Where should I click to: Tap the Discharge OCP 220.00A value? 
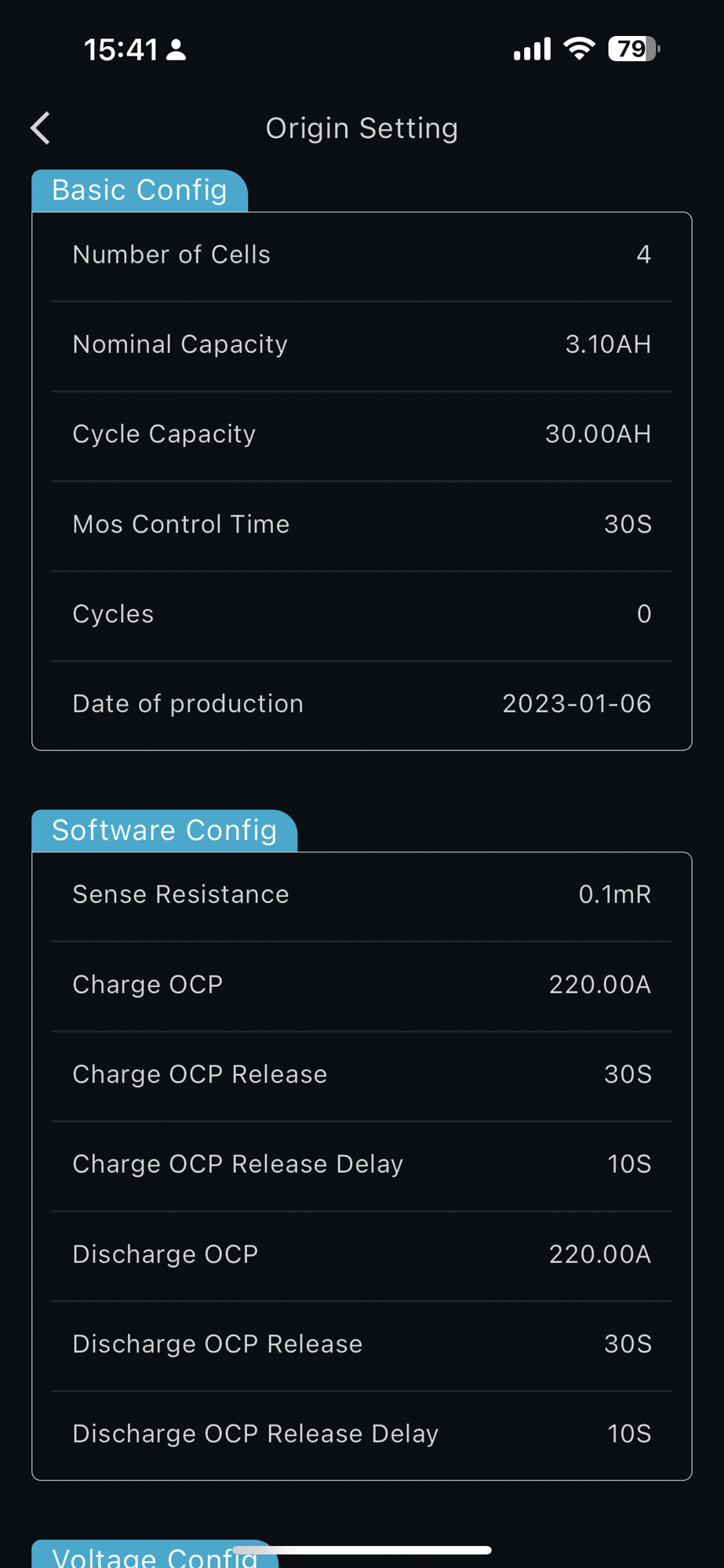tap(599, 1254)
